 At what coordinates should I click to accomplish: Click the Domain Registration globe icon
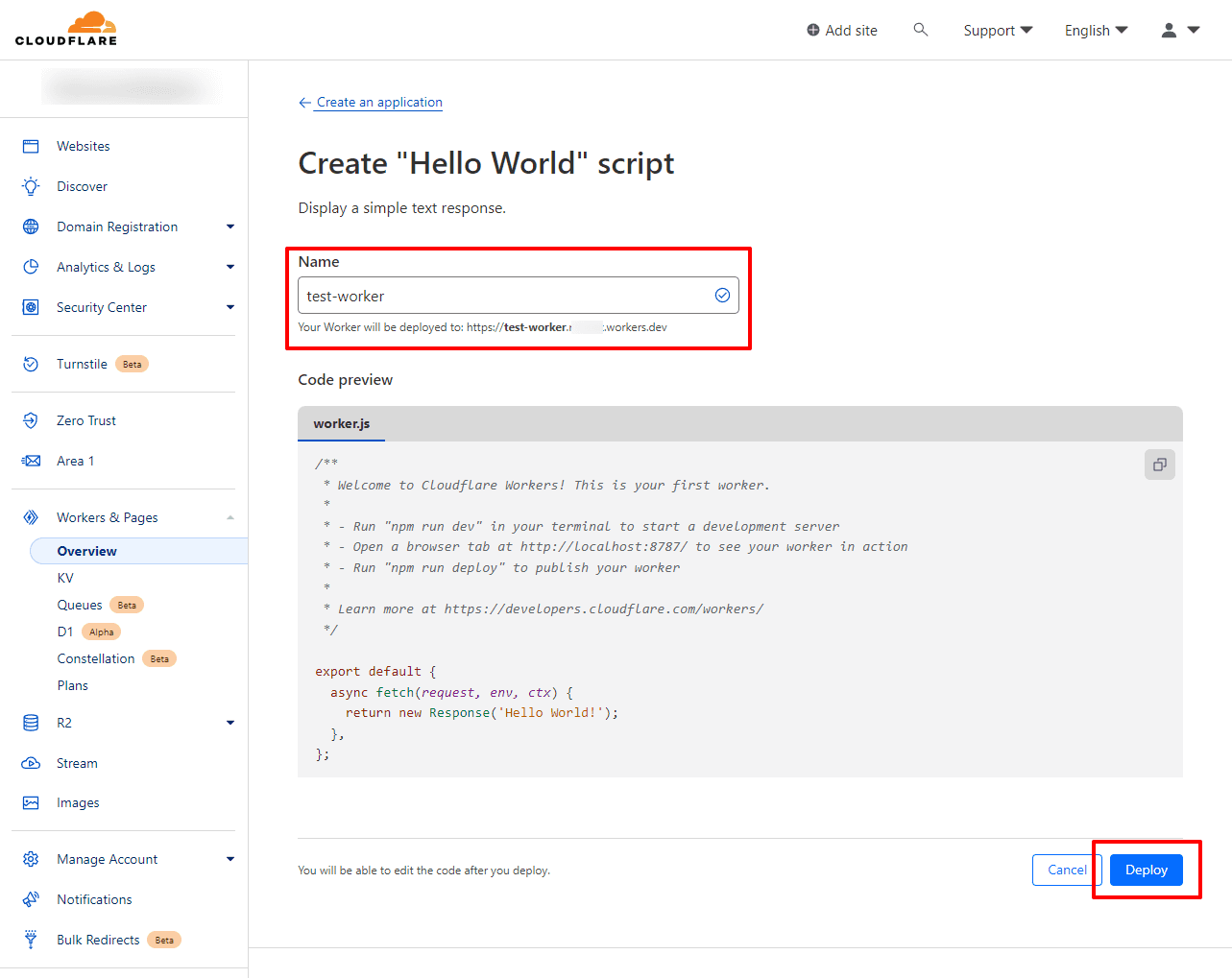(x=31, y=227)
